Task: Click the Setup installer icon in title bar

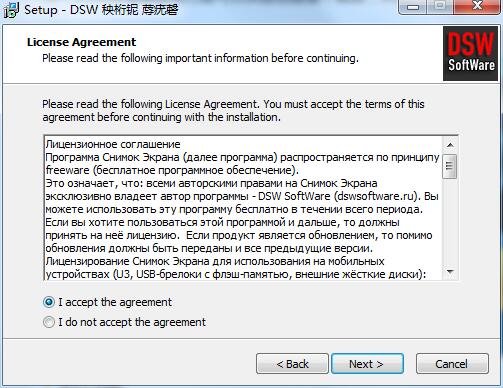Action: tap(11, 10)
